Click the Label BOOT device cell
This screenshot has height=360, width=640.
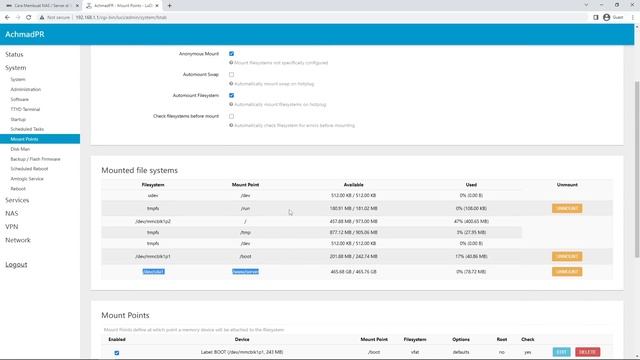[x=242, y=352]
